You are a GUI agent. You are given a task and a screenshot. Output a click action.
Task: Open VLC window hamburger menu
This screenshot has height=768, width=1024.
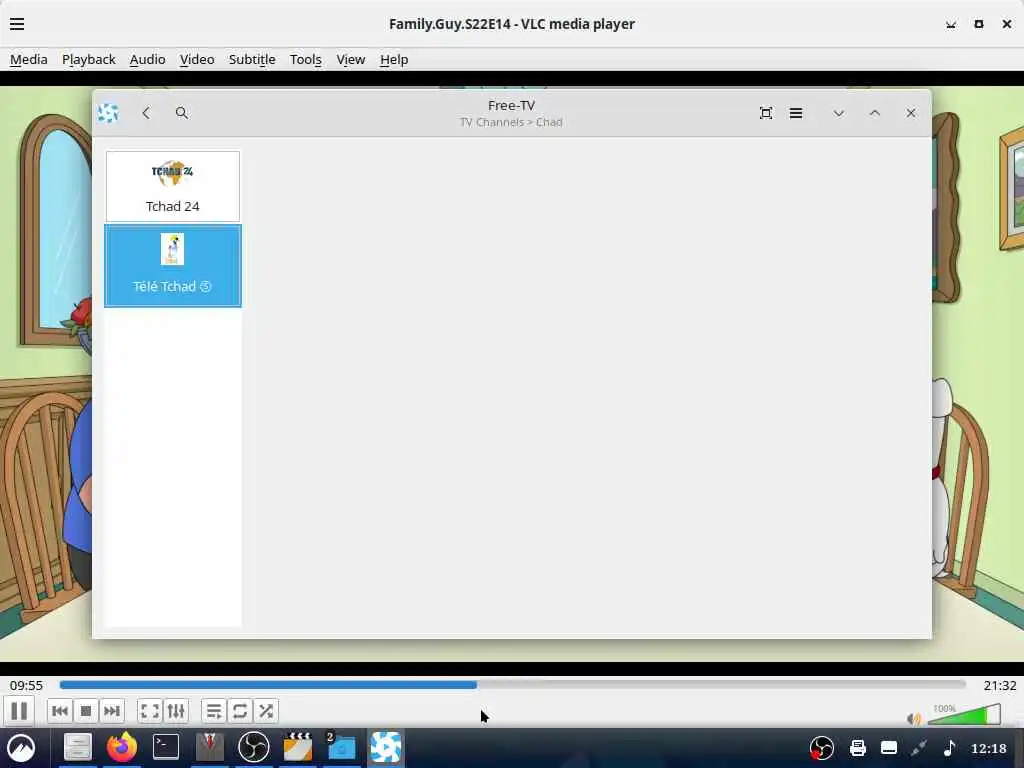[17, 24]
